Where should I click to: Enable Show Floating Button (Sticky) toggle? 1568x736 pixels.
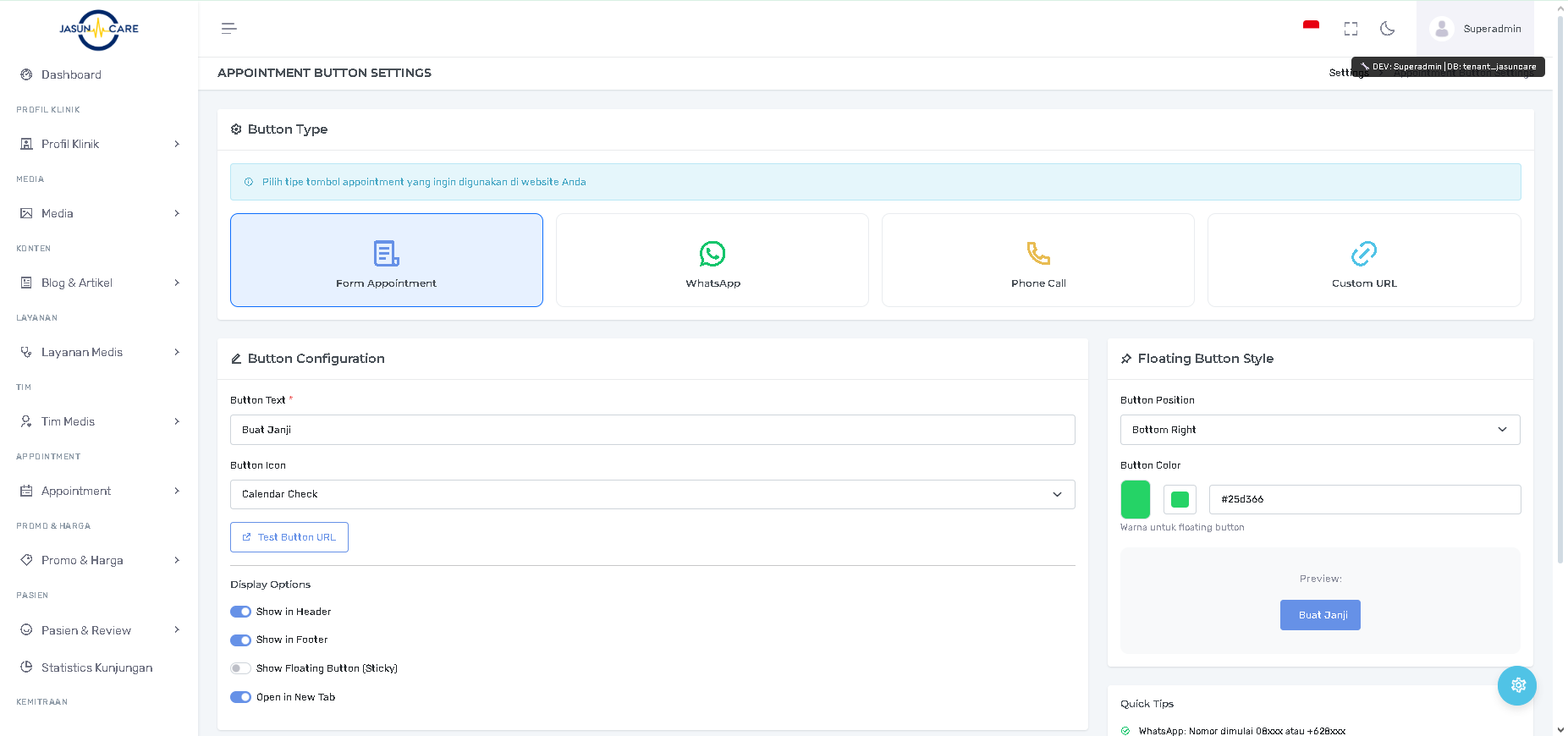coord(241,668)
